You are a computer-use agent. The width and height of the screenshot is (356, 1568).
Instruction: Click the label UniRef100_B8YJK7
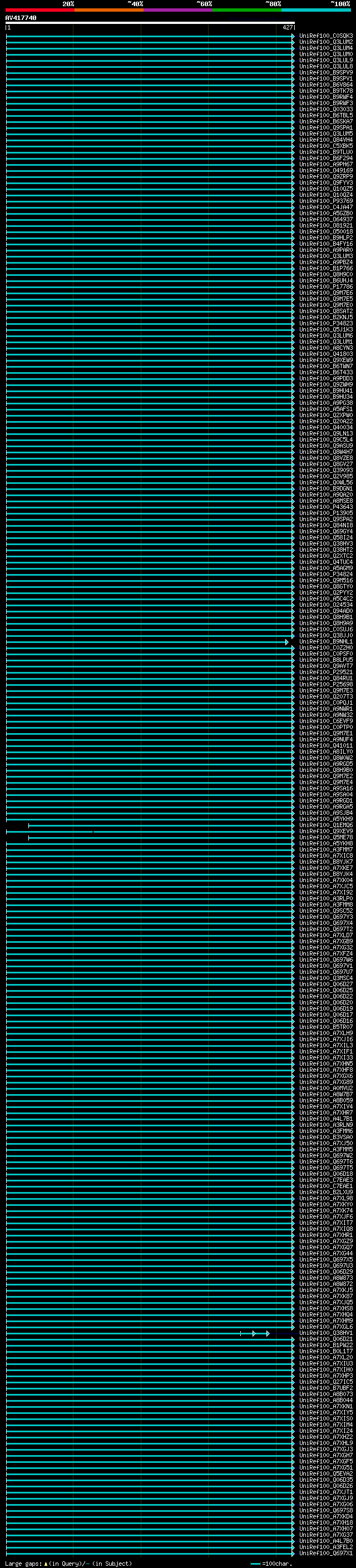coord(326,862)
